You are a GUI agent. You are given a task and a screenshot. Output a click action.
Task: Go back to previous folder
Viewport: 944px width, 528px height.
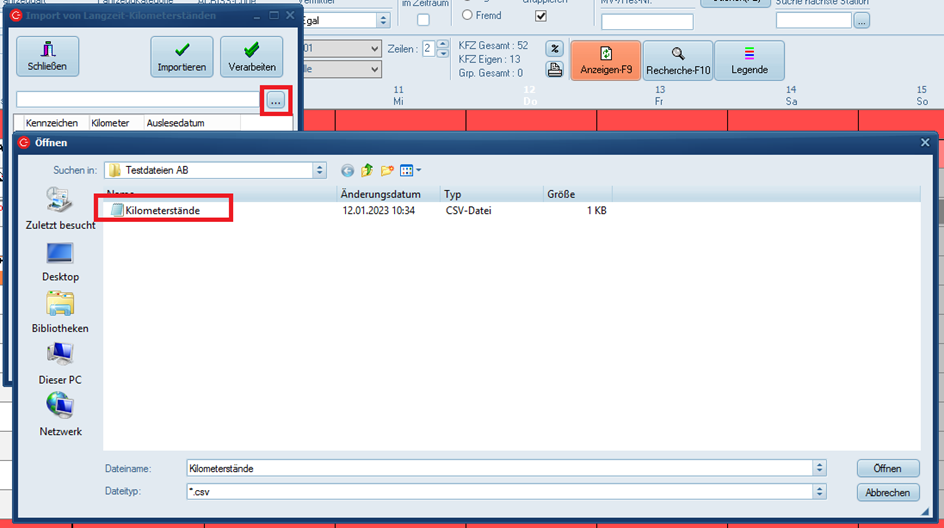[347, 170]
